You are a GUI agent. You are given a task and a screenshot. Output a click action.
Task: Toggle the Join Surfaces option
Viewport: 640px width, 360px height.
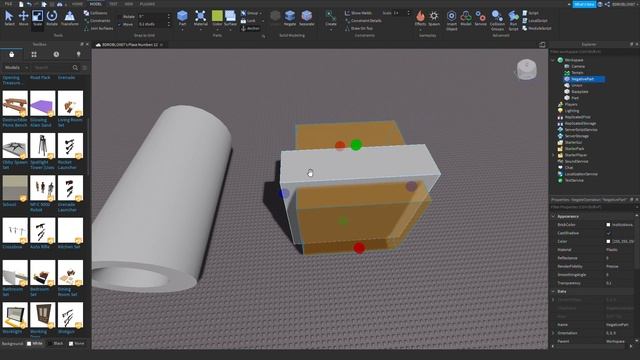(x=98, y=28)
